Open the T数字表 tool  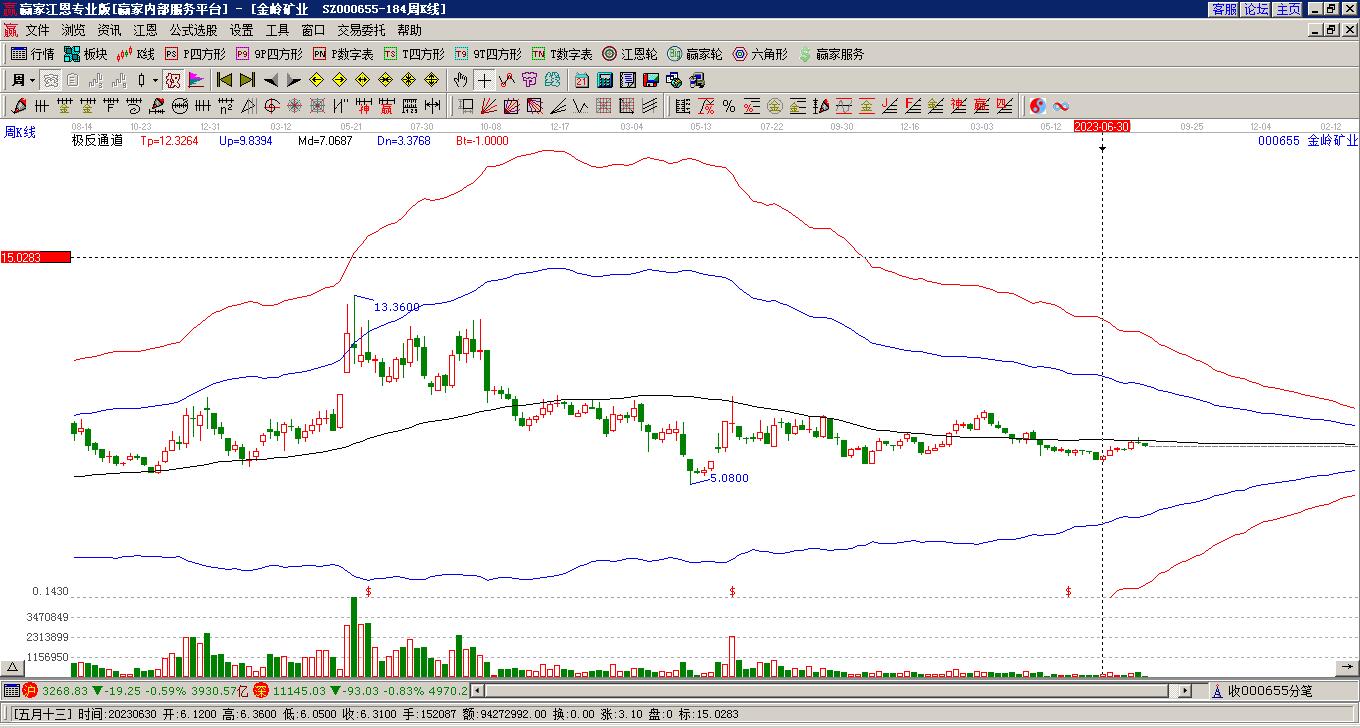562,54
